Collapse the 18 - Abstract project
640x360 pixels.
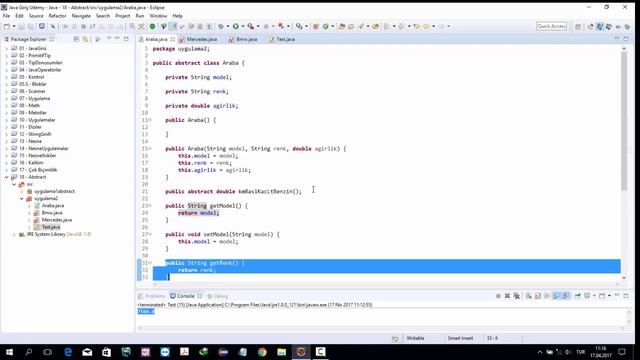(7, 177)
